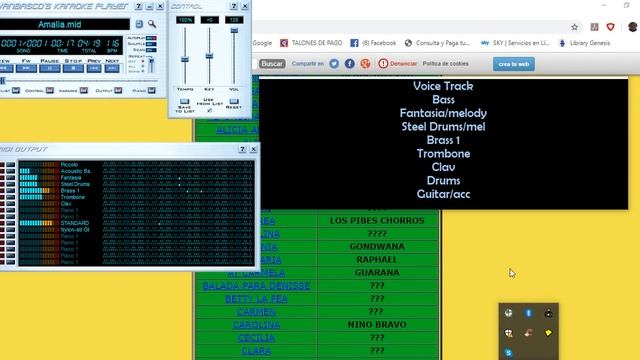Click the Repeat mode slider knob

(151, 61)
